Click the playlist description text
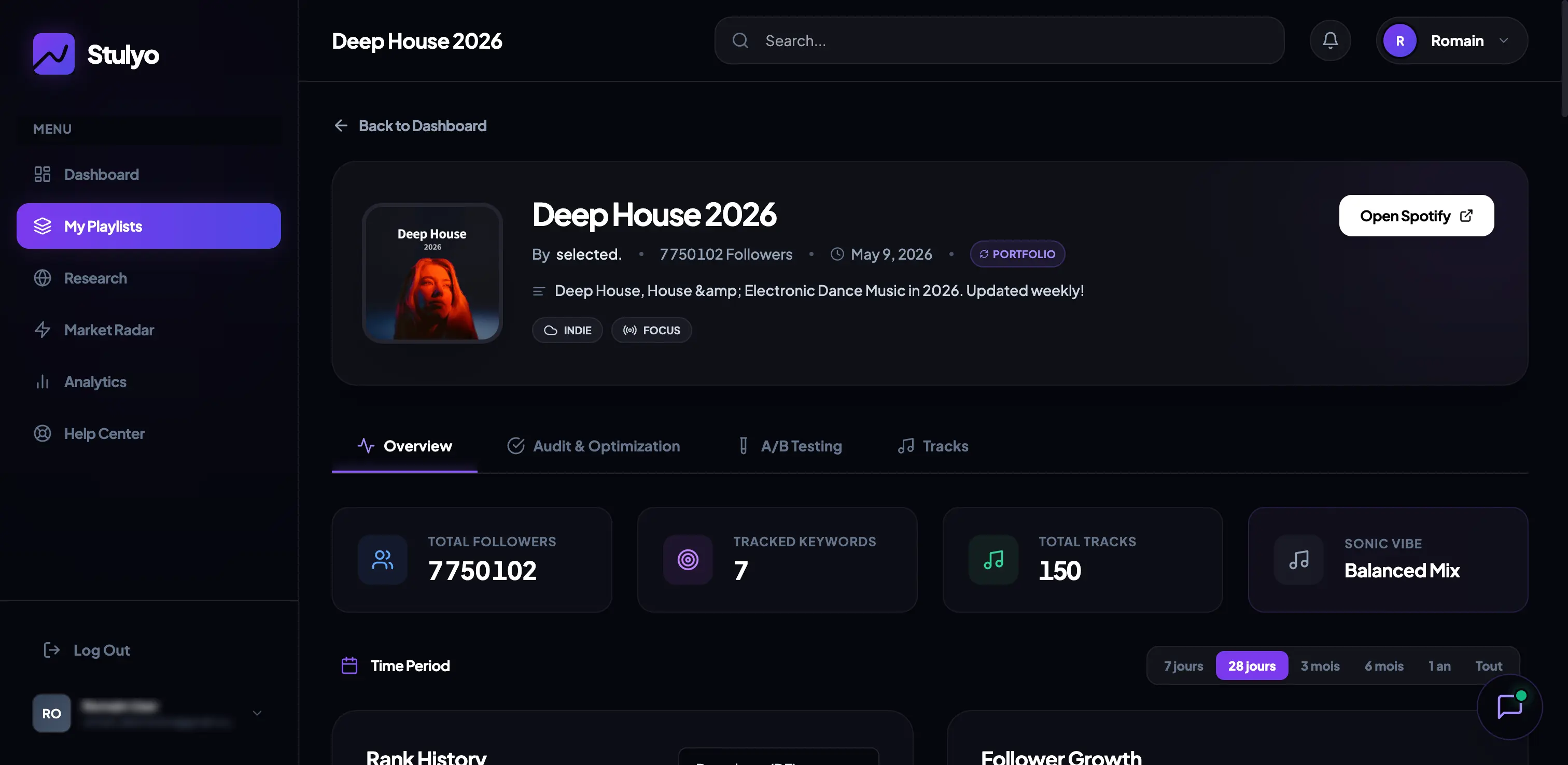 coord(819,290)
